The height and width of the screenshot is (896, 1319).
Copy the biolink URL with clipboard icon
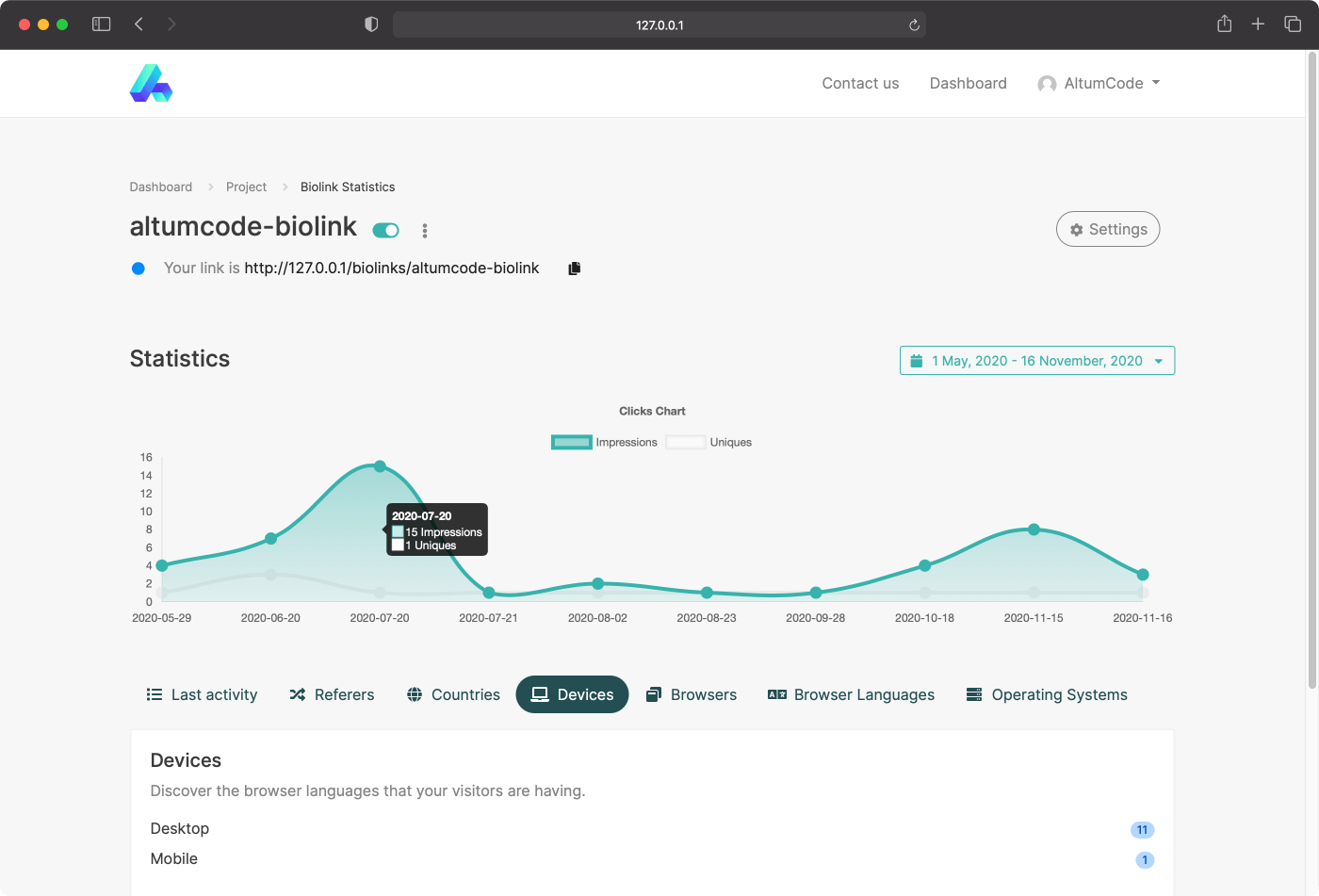575,269
